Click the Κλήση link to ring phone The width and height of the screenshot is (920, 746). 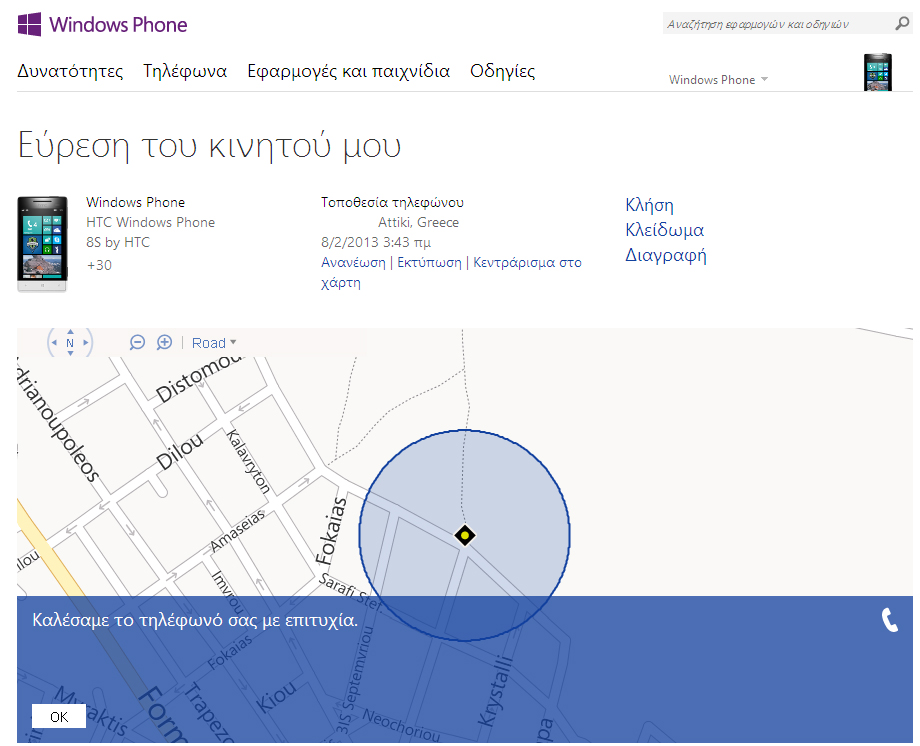649,205
